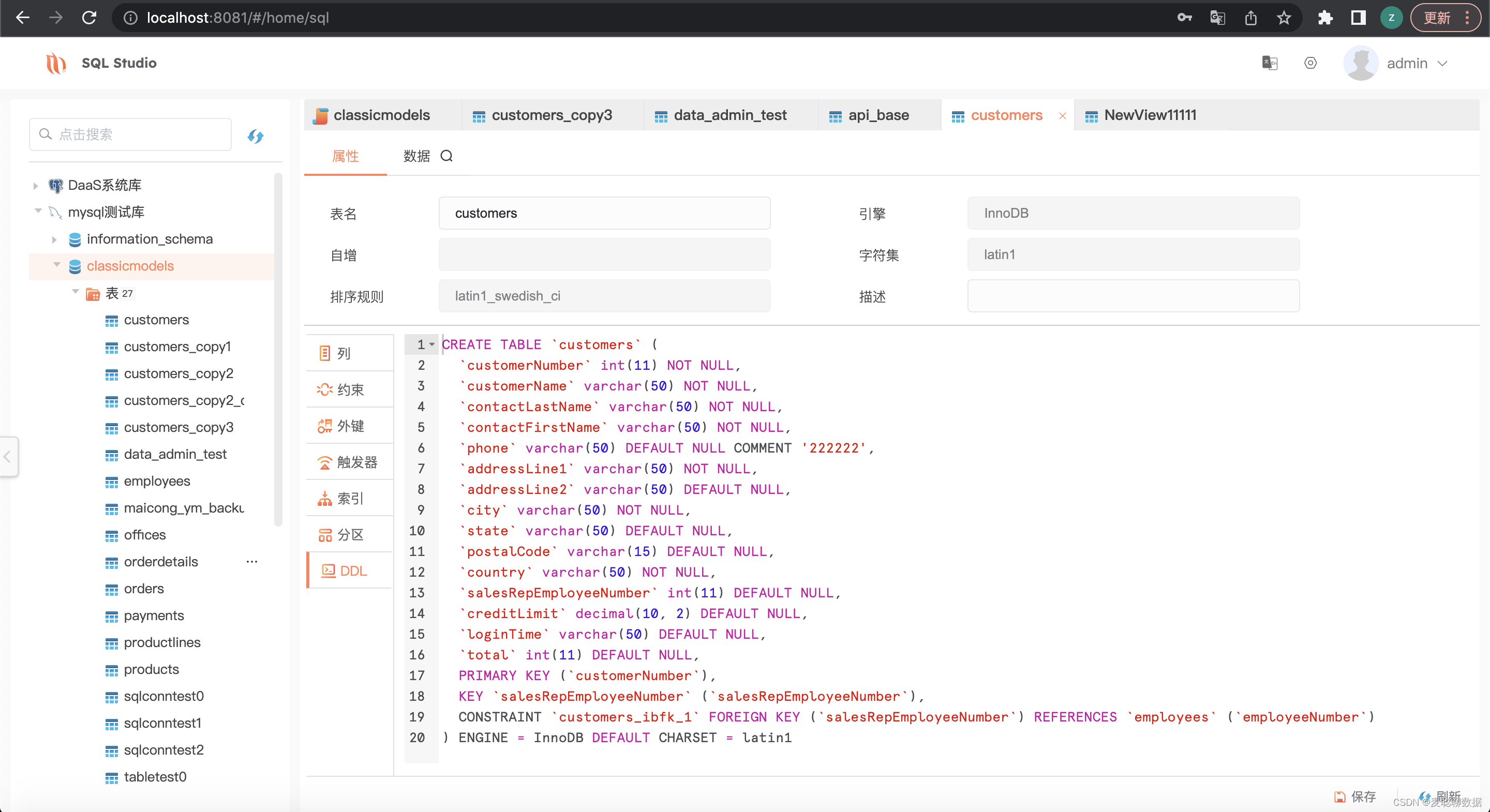
Task: Open the admin user dropdown
Action: click(x=1442, y=63)
